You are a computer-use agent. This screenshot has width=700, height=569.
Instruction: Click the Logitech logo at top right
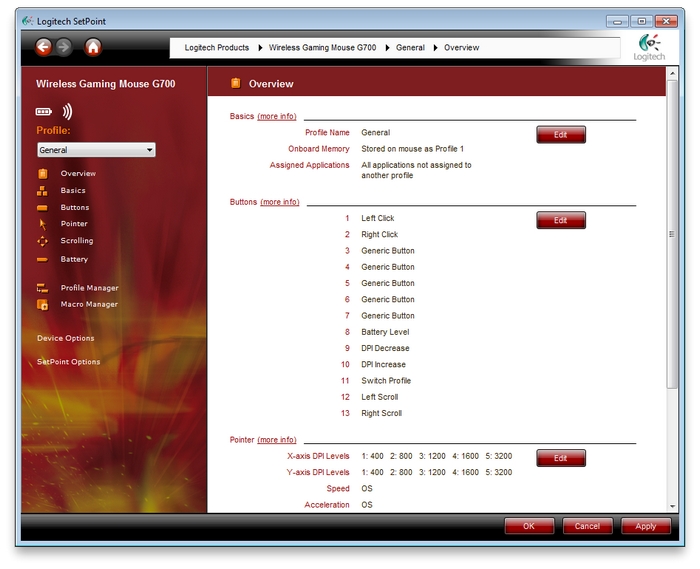(x=649, y=47)
